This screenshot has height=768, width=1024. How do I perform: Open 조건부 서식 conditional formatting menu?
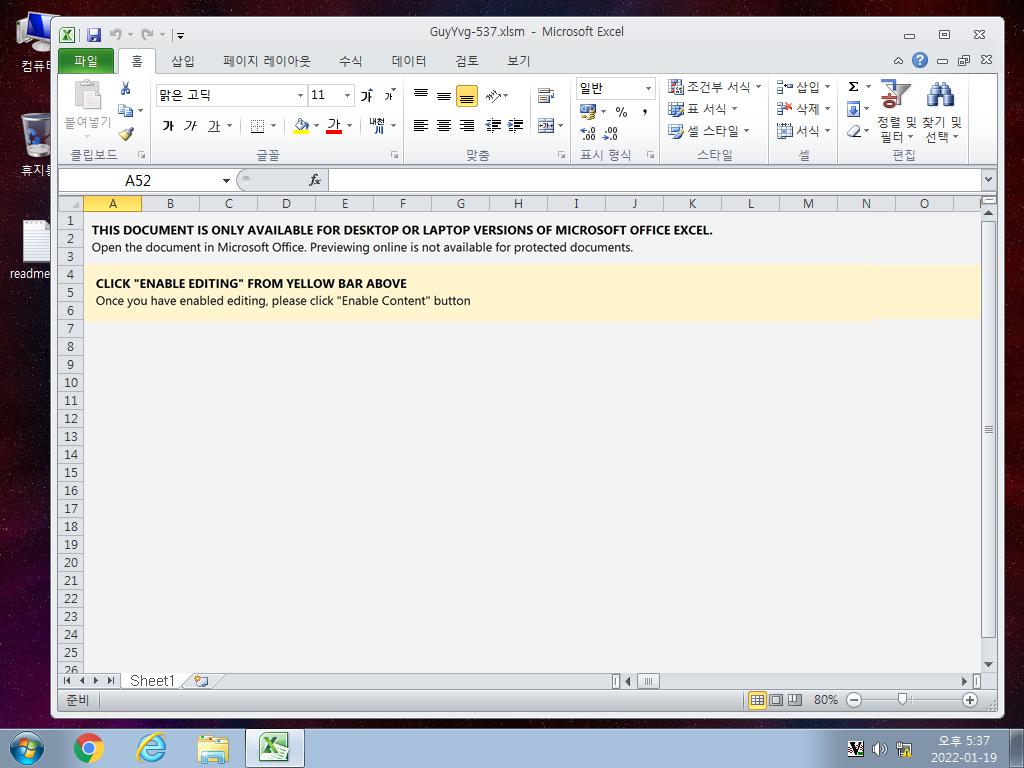tap(714, 87)
